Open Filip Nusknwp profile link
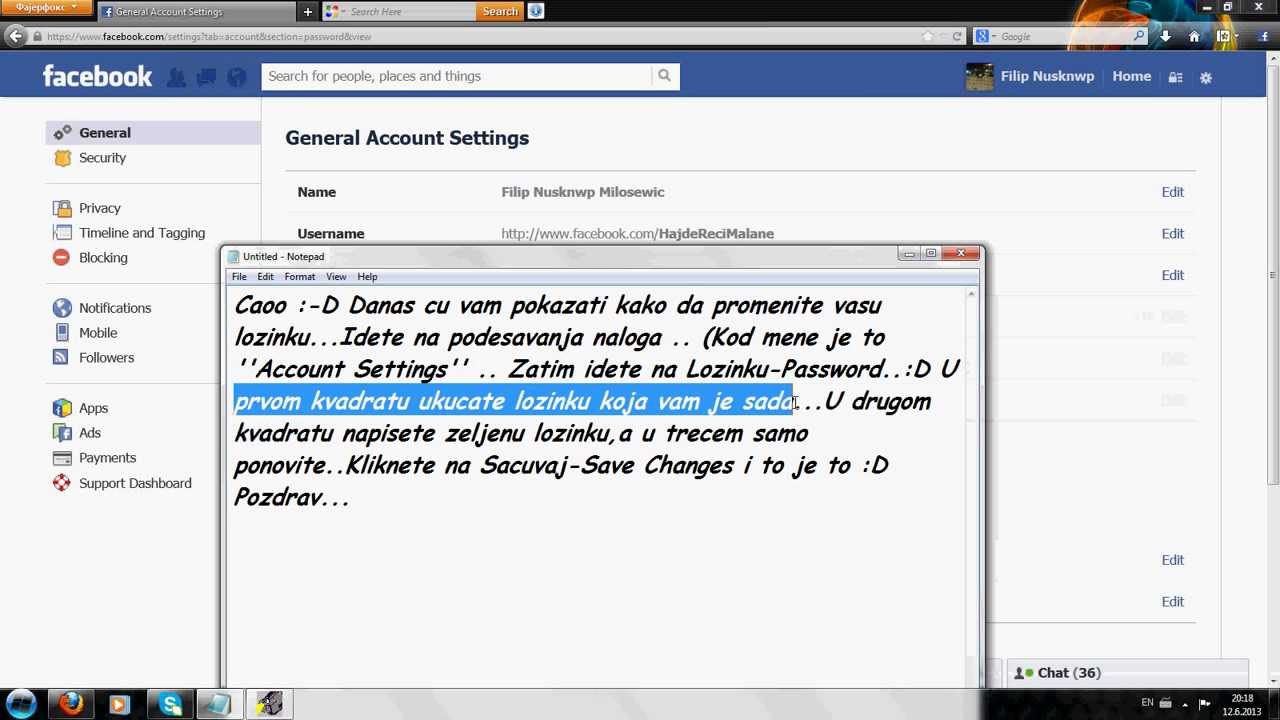 (1047, 76)
